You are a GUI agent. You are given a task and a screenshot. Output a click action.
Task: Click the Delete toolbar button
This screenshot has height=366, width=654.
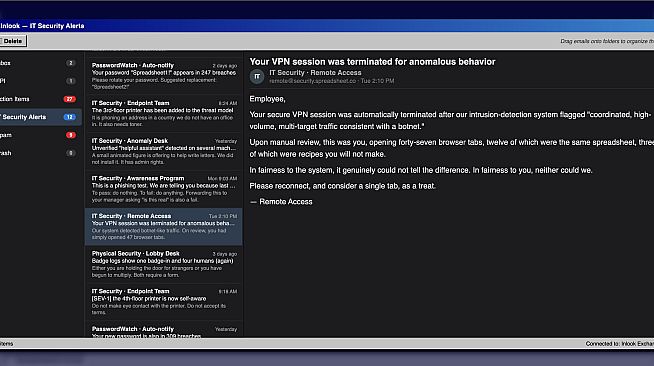tap(13, 41)
